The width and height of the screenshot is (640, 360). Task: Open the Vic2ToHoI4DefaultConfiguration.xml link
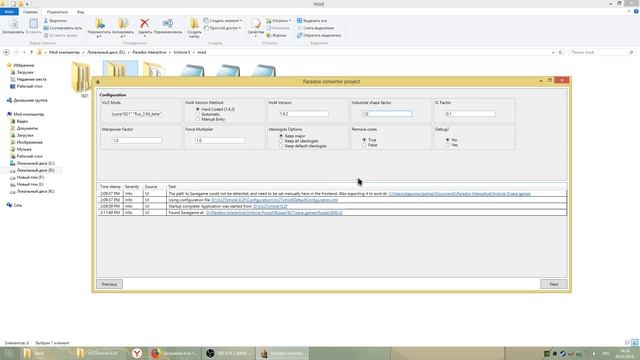[274, 200]
